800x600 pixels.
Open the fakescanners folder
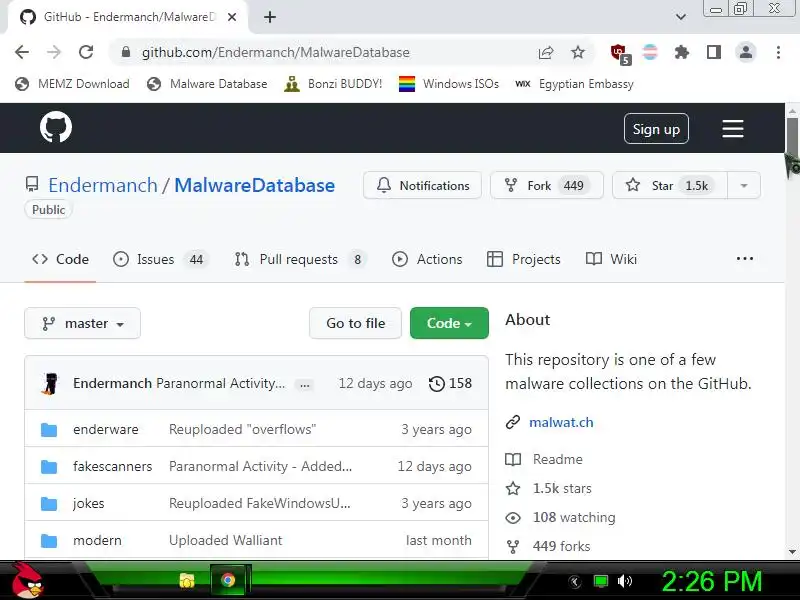click(113, 466)
